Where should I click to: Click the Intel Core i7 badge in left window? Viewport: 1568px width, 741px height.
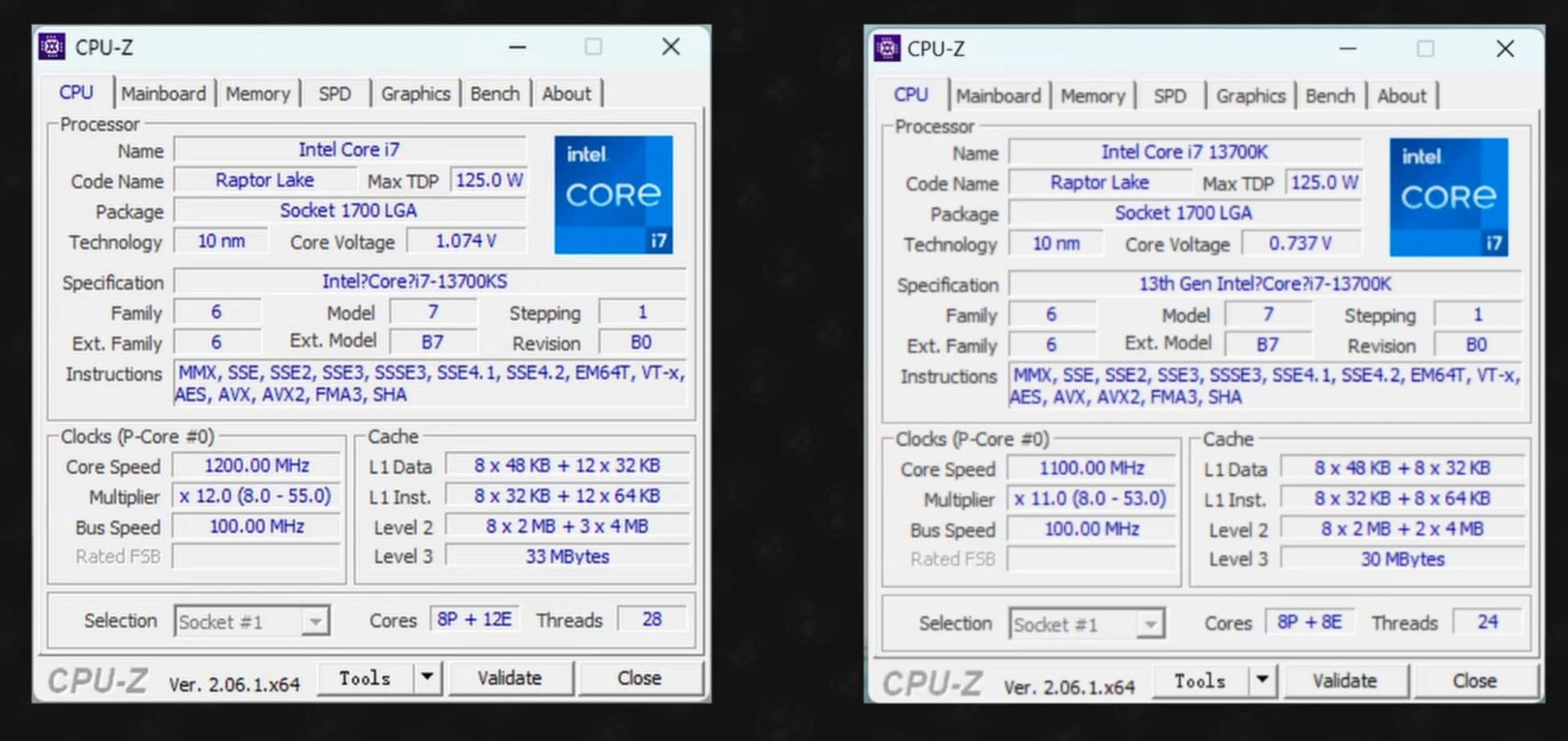613,196
